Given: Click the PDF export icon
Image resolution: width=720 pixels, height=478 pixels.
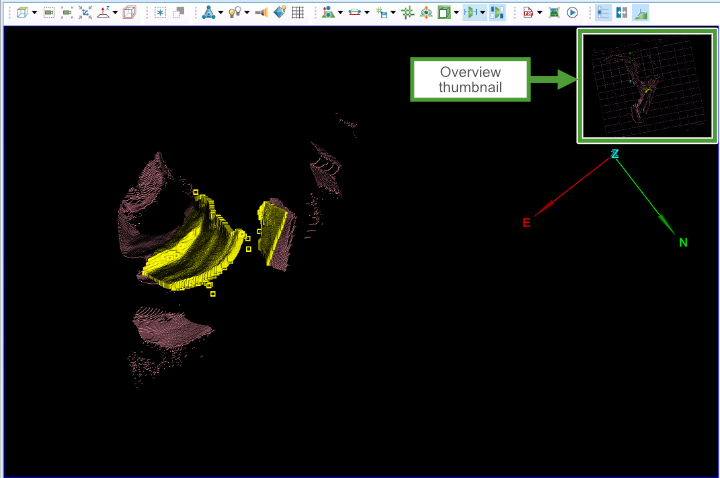Looking at the screenshot, I should pyautogui.click(x=528, y=13).
